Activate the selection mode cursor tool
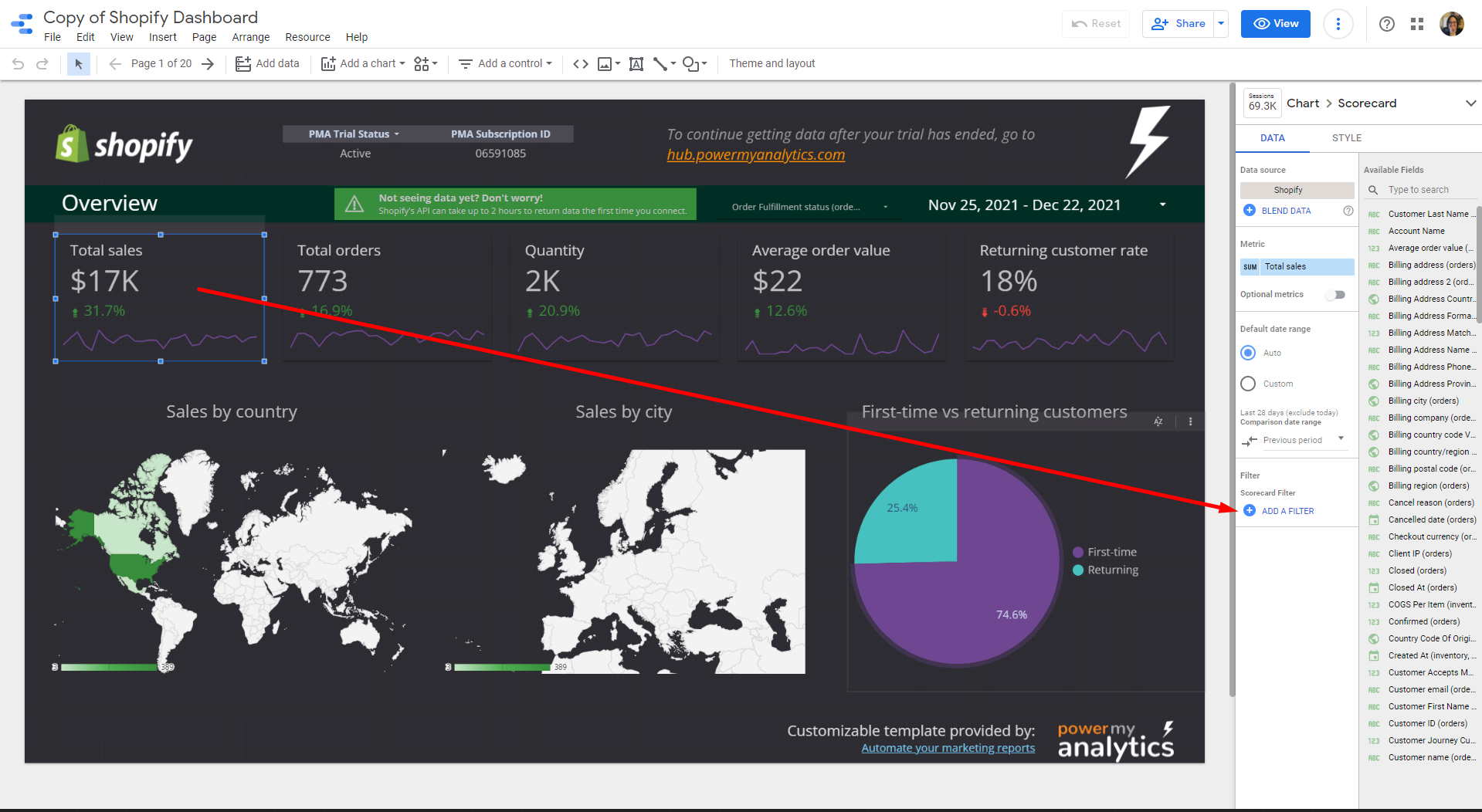The height and width of the screenshot is (812, 1482). [78, 64]
